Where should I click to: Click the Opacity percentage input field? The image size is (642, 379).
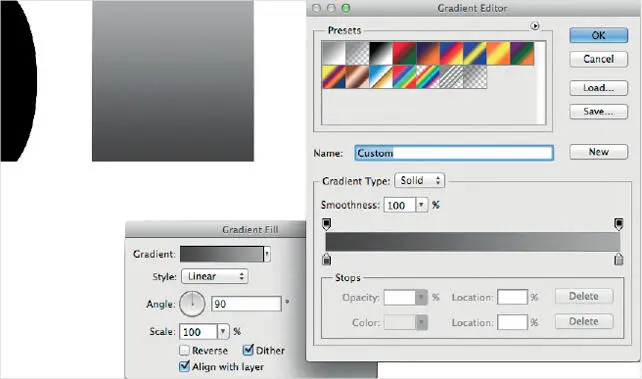(x=400, y=298)
